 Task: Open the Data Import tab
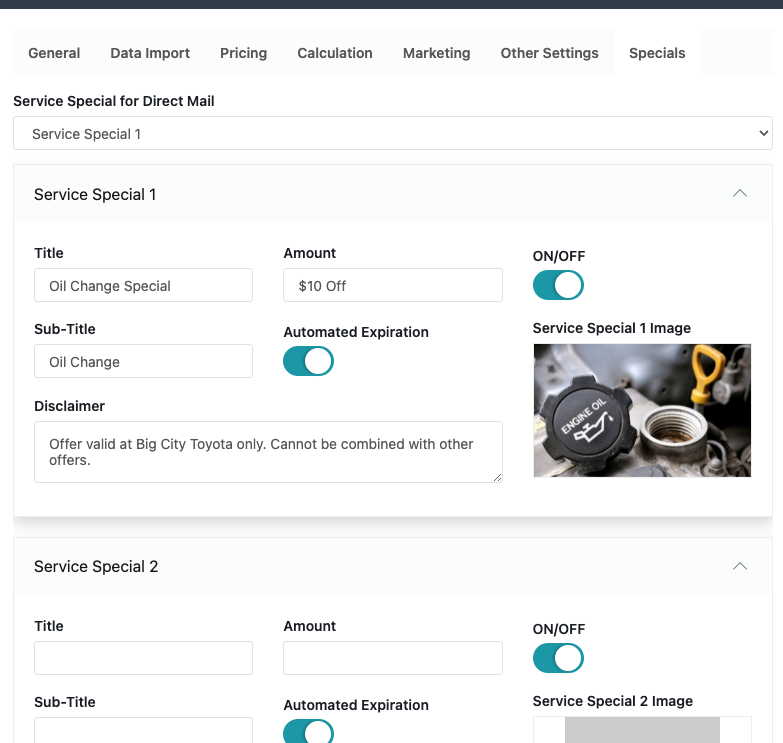(x=150, y=53)
